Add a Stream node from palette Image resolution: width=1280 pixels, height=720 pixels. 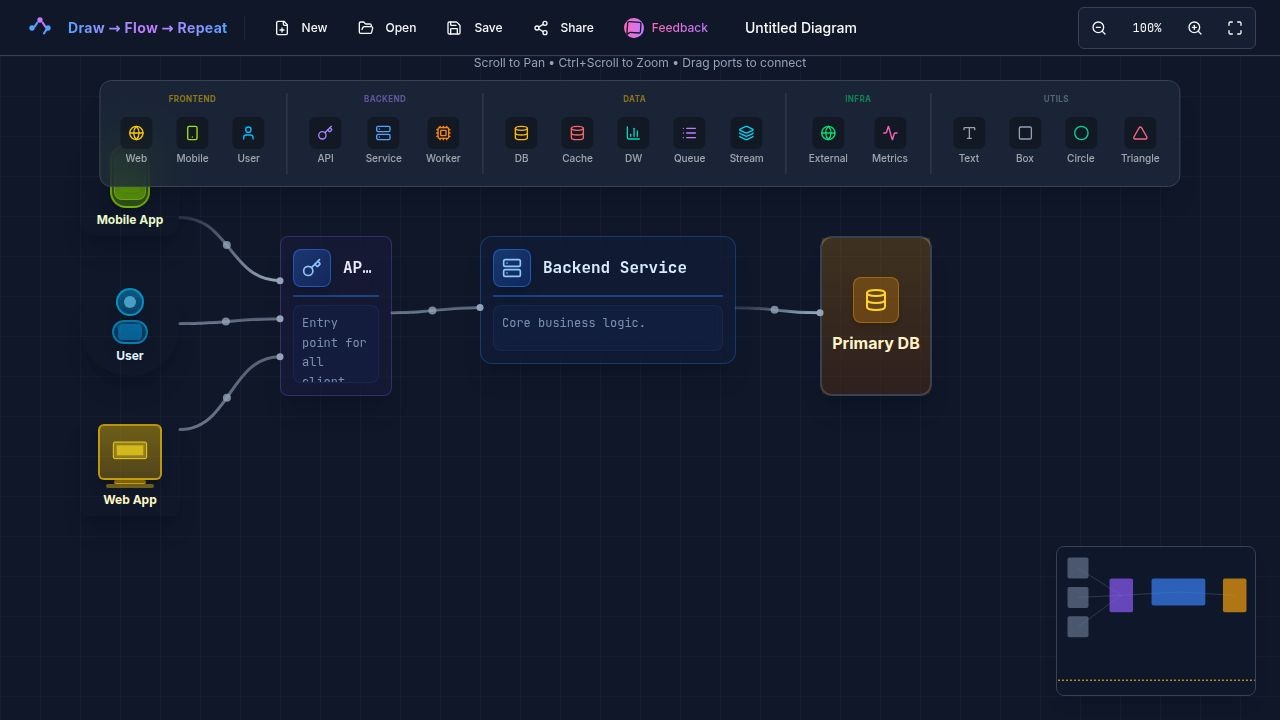click(x=746, y=141)
